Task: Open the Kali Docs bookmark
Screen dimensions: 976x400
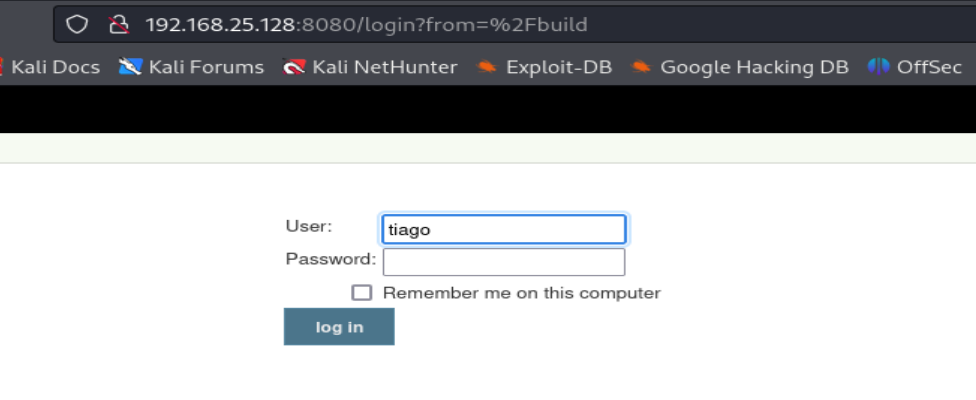Action: pos(55,67)
